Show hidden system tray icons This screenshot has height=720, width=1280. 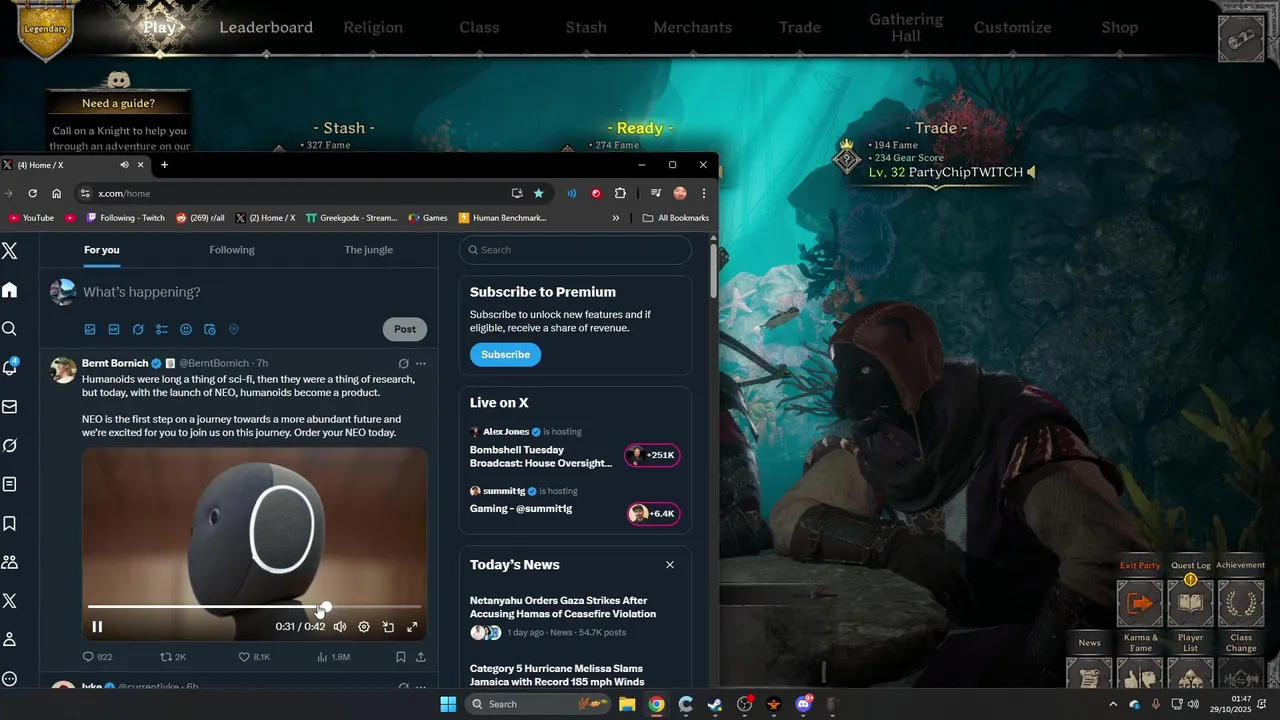click(1113, 704)
